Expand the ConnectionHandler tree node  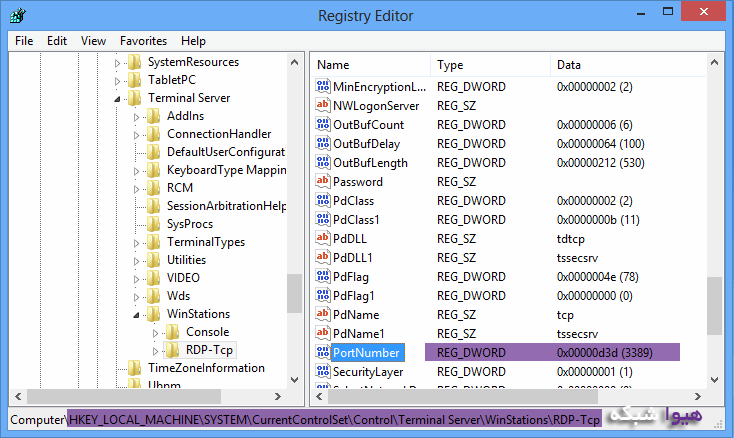click(137, 134)
